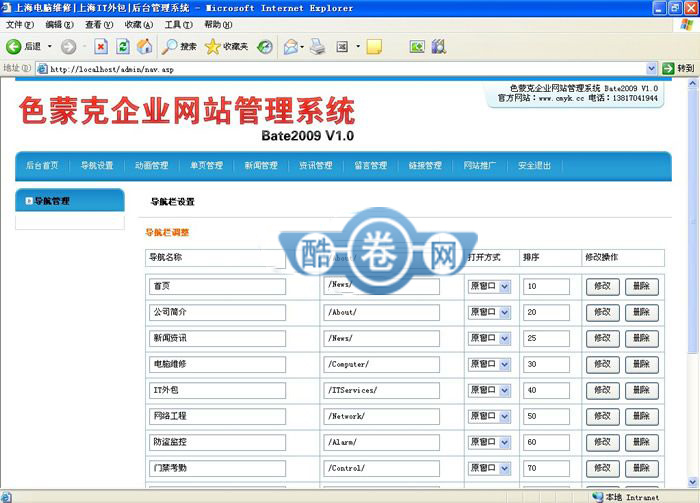Image resolution: width=700 pixels, height=503 pixels.
Task: Open 导航设置 in the blue nav bar
Action: 97,166
